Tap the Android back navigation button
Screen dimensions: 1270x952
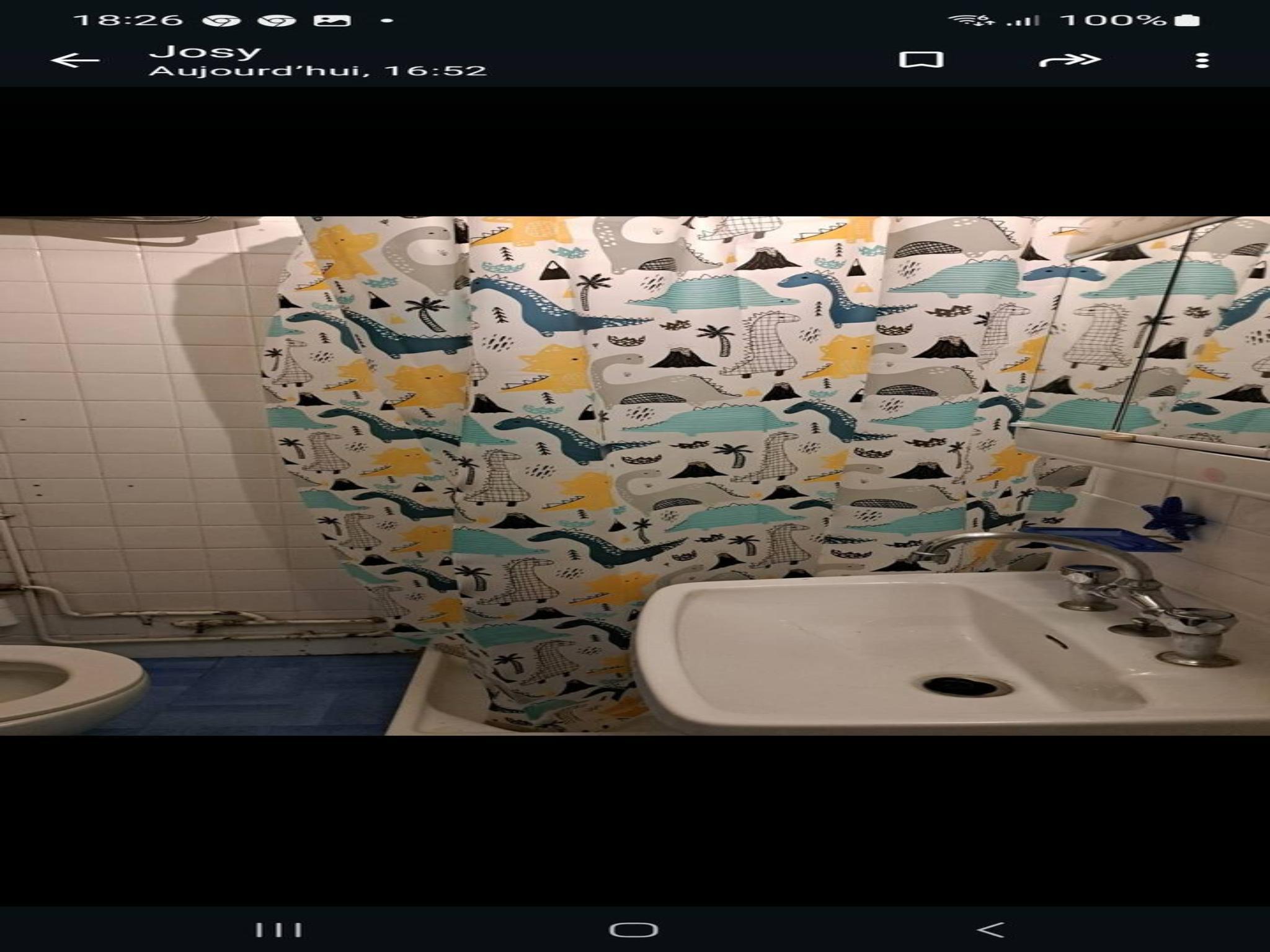coord(990,929)
